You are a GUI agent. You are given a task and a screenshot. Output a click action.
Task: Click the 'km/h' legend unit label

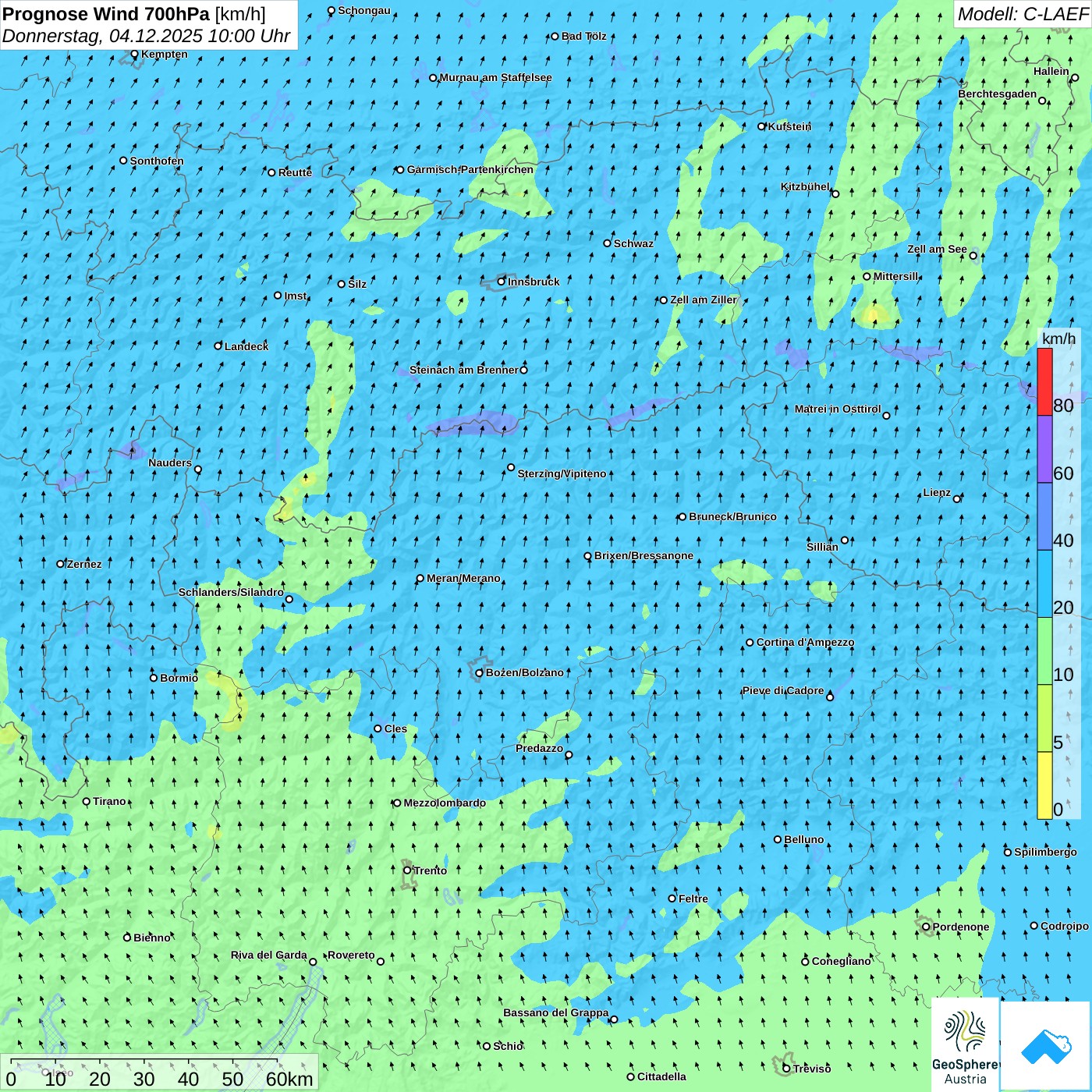pos(1058,339)
